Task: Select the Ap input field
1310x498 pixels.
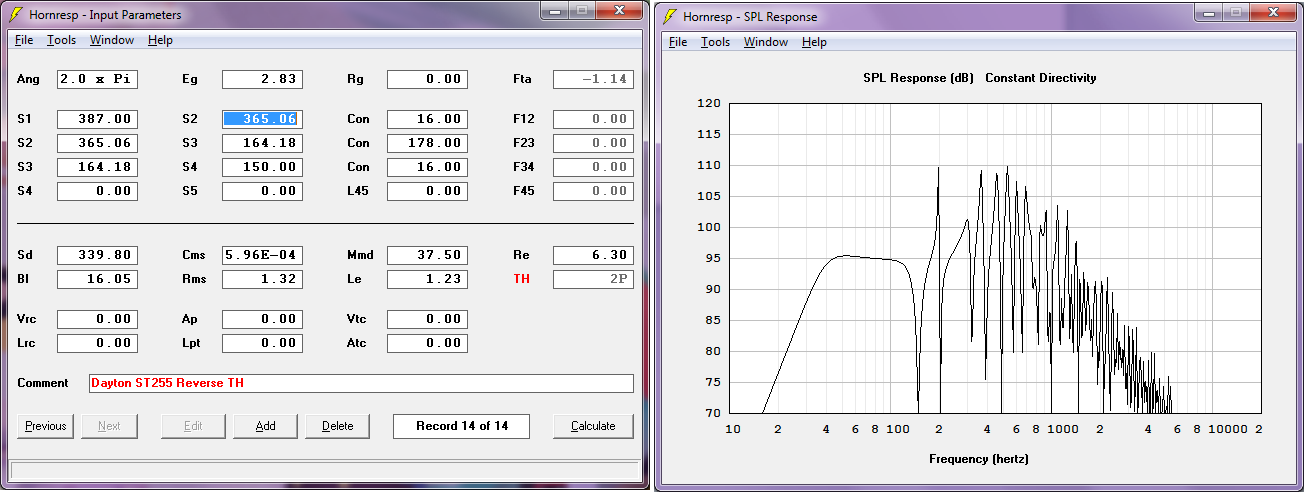Action: tap(262, 319)
